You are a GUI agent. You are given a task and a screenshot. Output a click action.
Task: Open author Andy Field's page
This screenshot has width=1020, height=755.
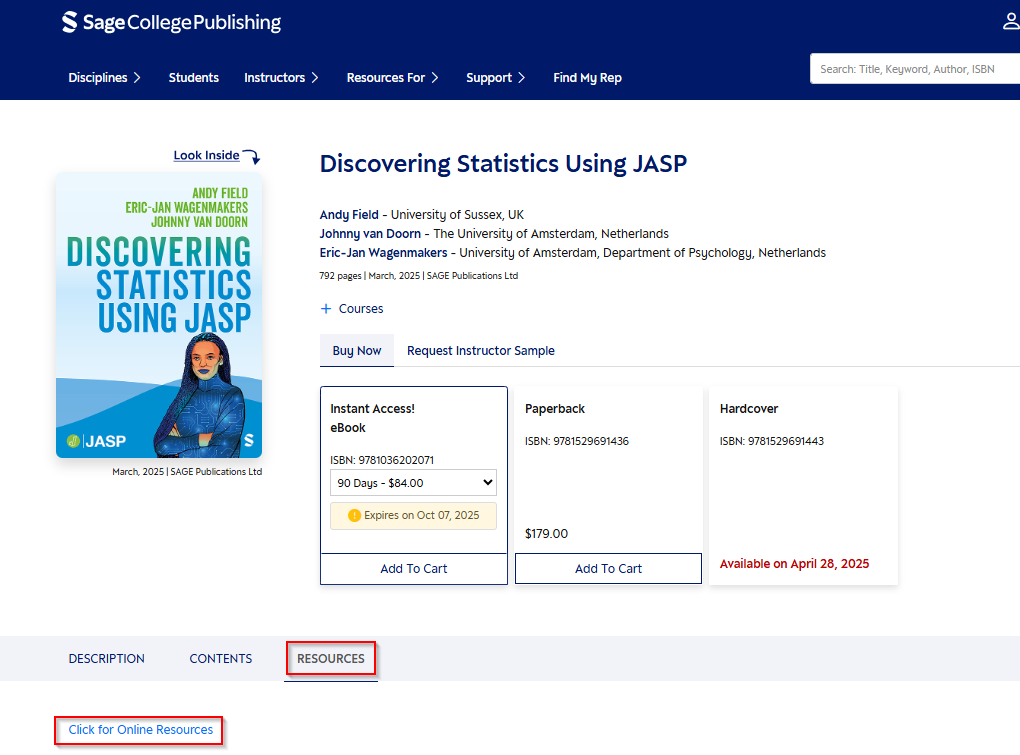coord(349,215)
